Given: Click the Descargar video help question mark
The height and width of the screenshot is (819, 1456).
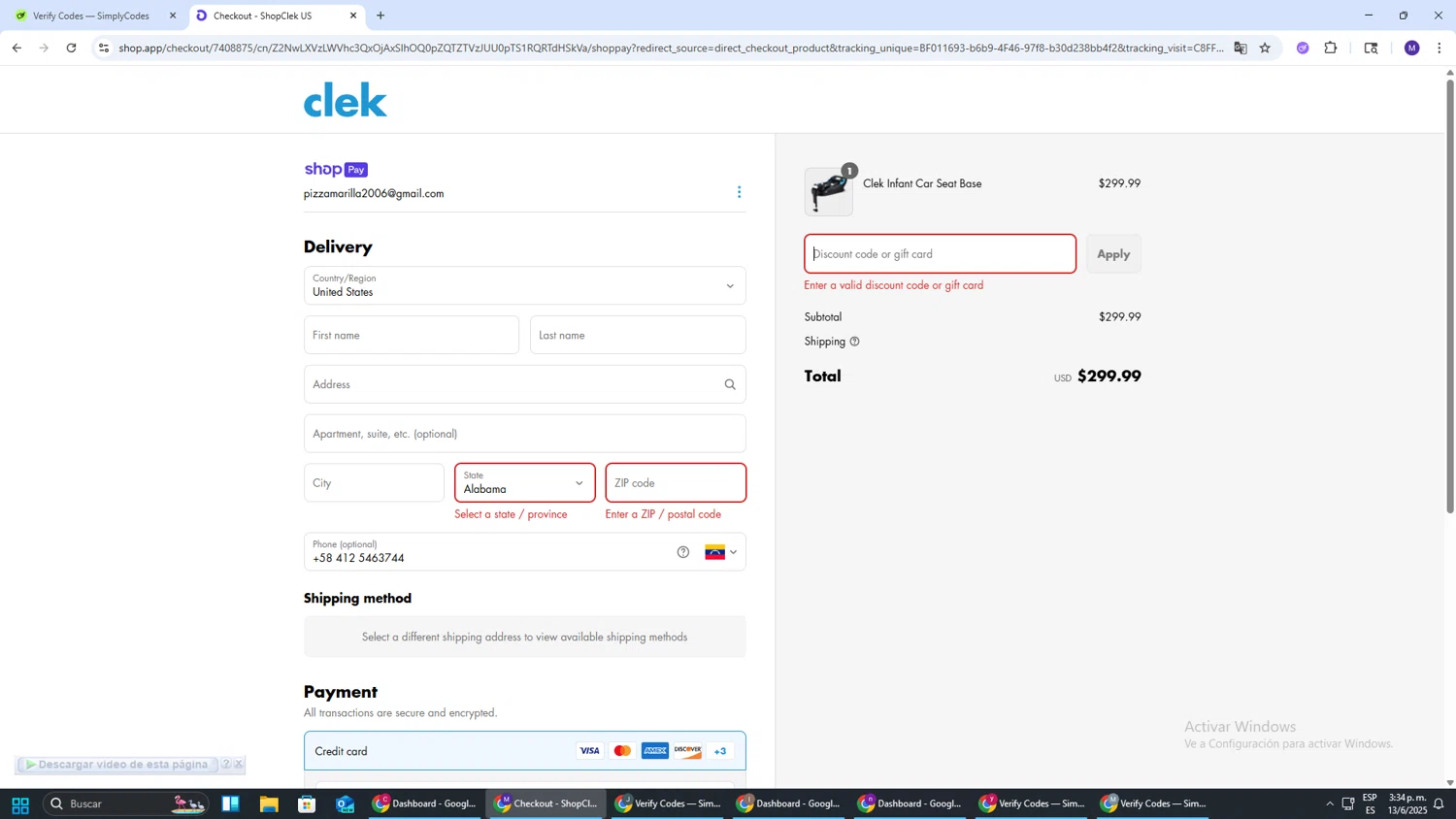Looking at the screenshot, I should (226, 765).
